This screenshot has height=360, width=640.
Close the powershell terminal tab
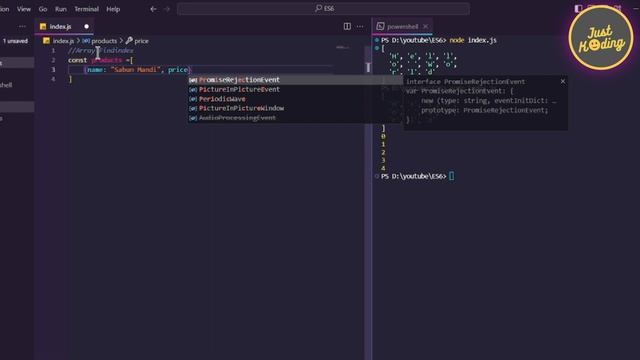click(426, 27)
